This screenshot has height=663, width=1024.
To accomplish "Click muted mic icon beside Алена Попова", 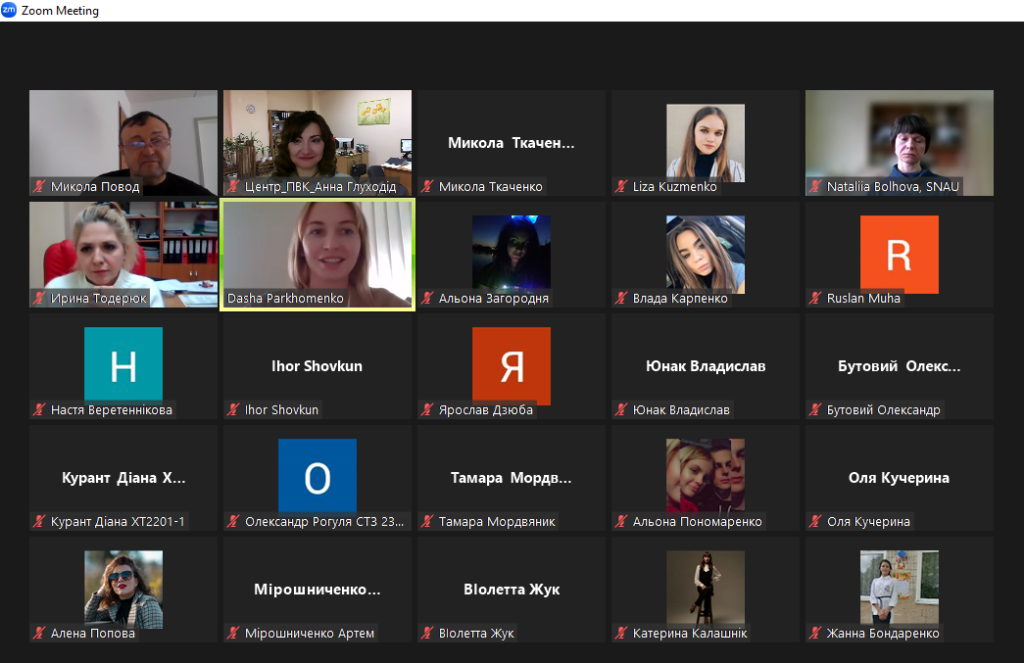I will pyautogui.click(x=40, y=633).
